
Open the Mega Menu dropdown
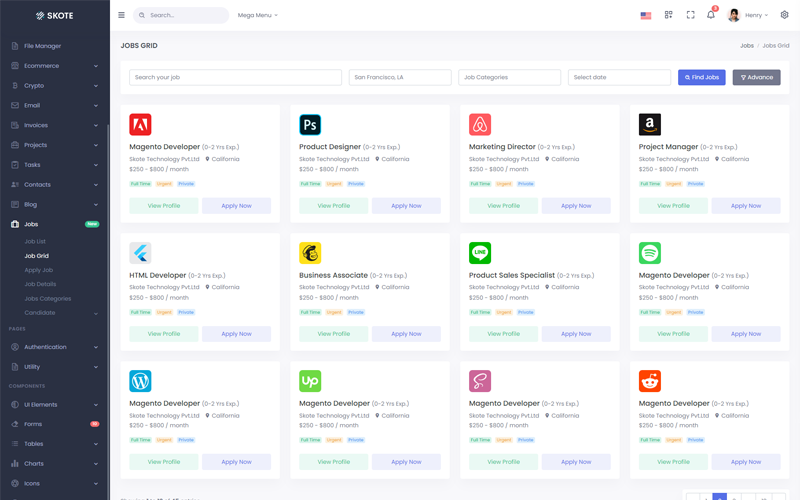coord(258,15)
